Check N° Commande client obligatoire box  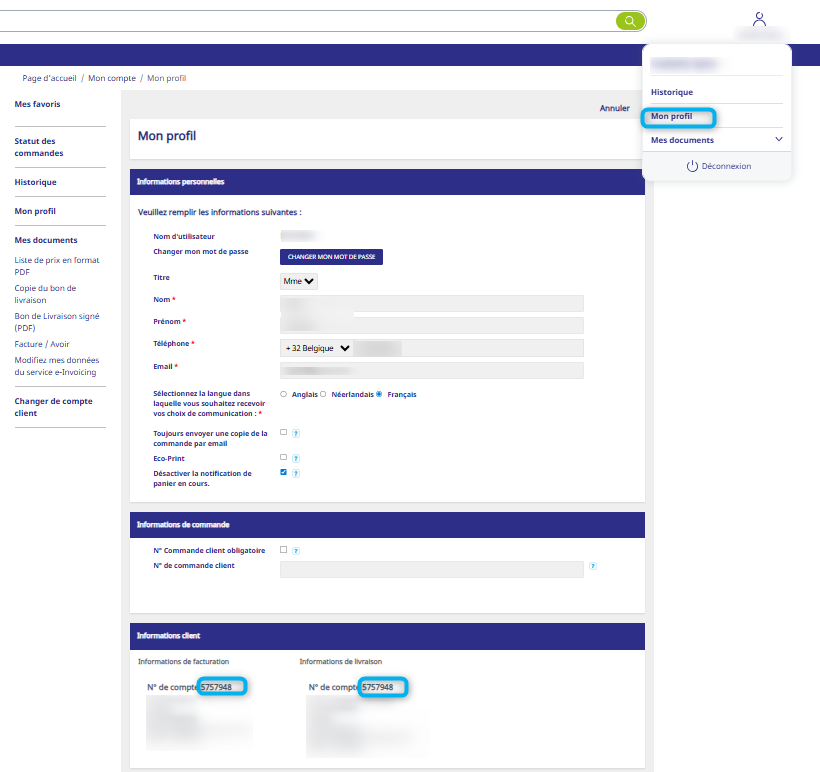tap(284, 549)
